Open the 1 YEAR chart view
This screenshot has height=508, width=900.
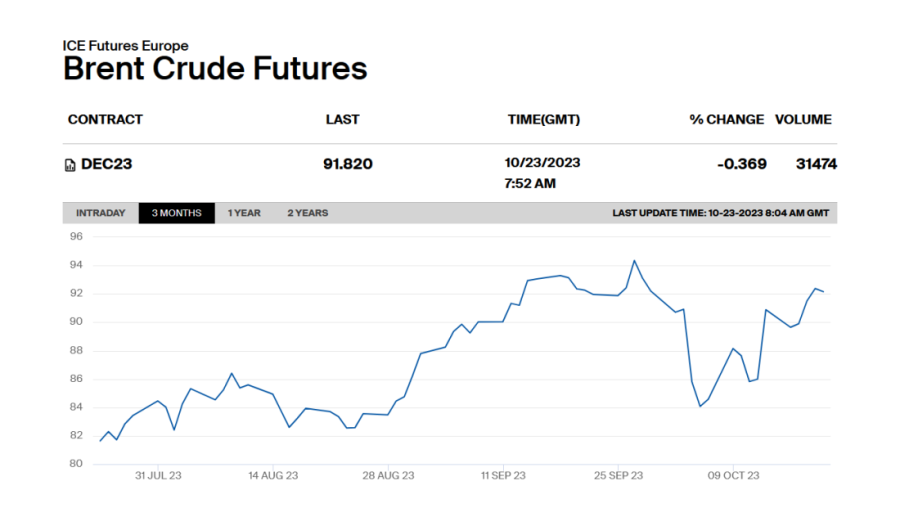tap(244, 213)
